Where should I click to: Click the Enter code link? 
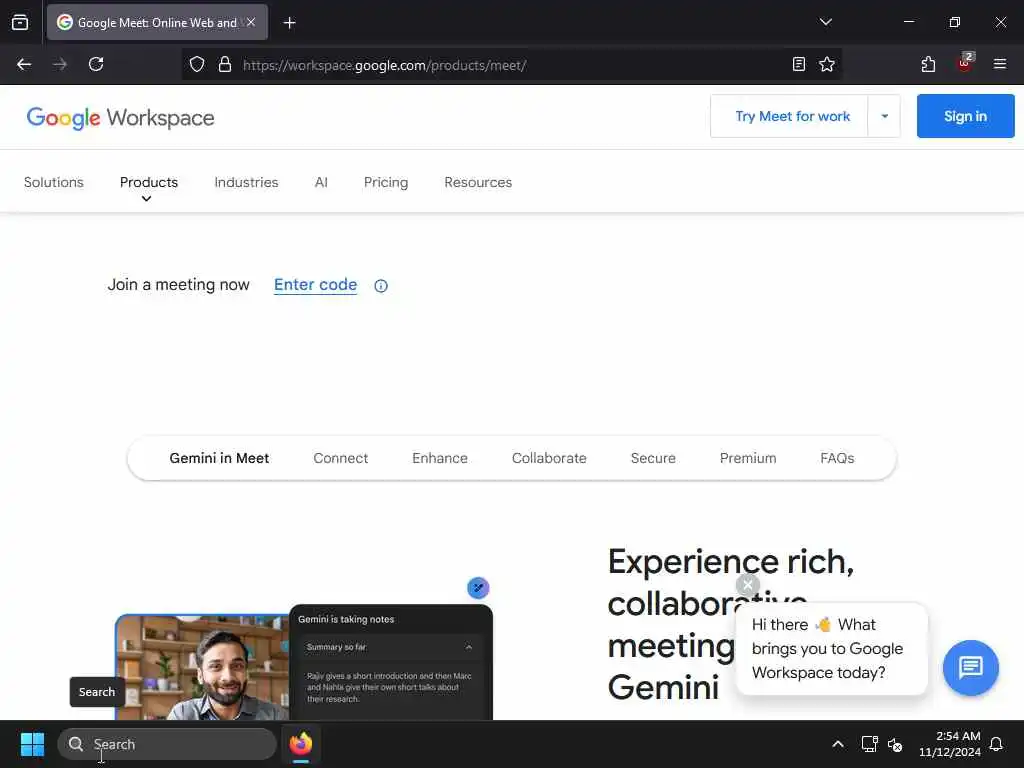[315, 285]
